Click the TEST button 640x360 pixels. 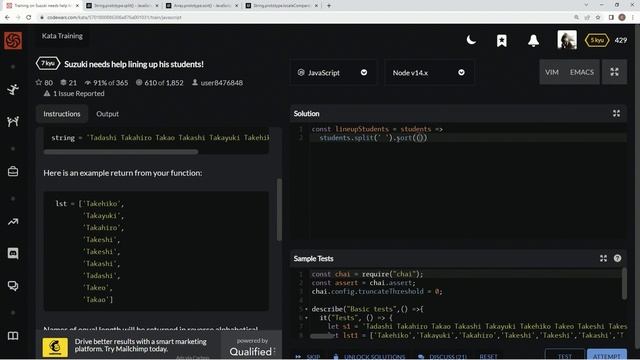[564, 355]
